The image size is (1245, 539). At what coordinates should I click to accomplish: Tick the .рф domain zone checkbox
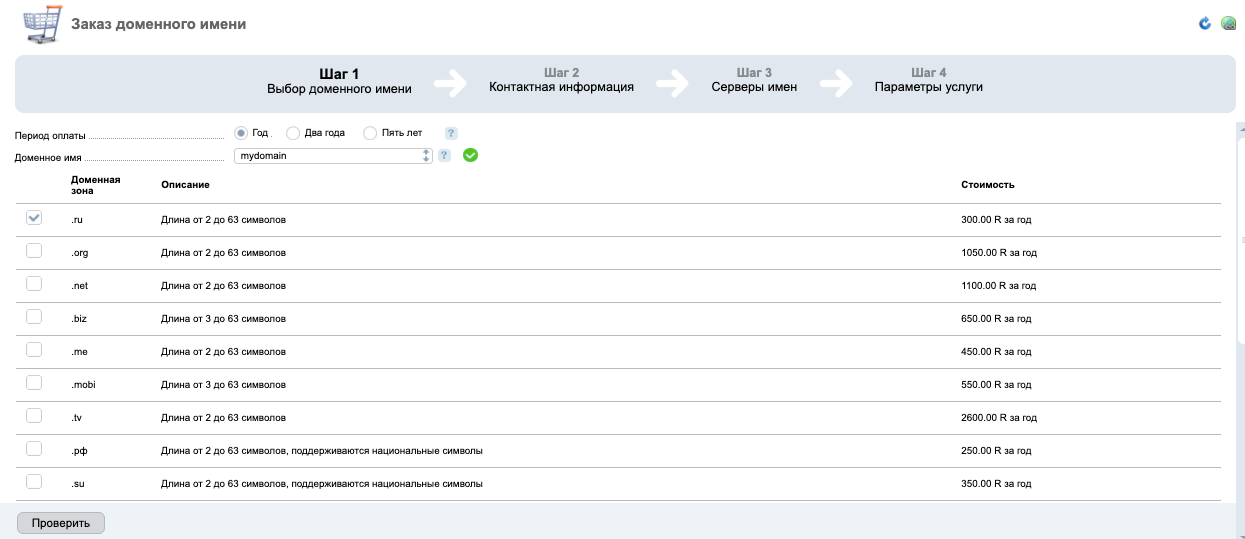point(34,449)
